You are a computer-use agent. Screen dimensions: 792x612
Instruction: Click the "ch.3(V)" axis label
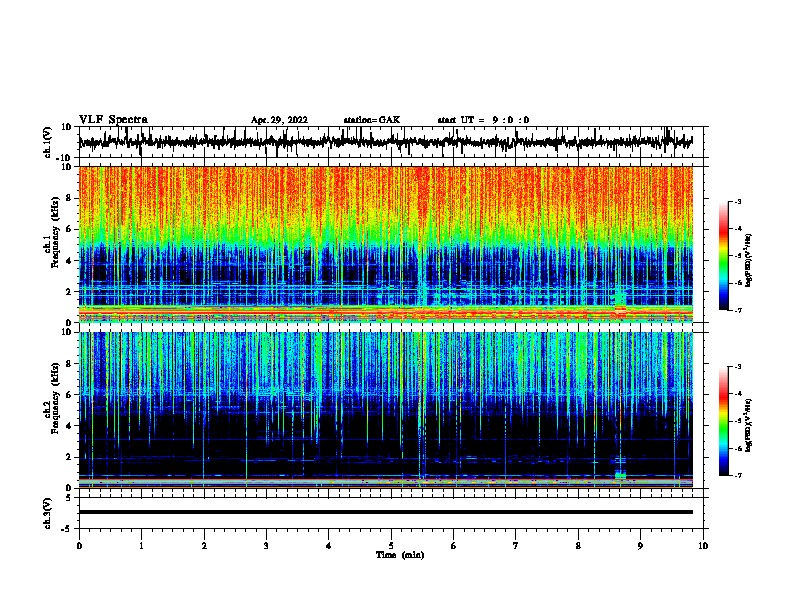pos(48,513)
